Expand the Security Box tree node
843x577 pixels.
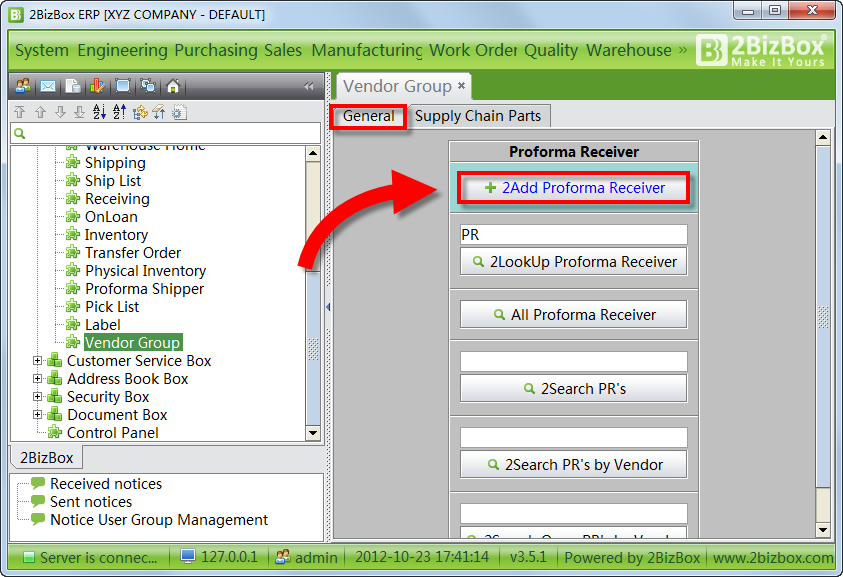coord(38,396)
